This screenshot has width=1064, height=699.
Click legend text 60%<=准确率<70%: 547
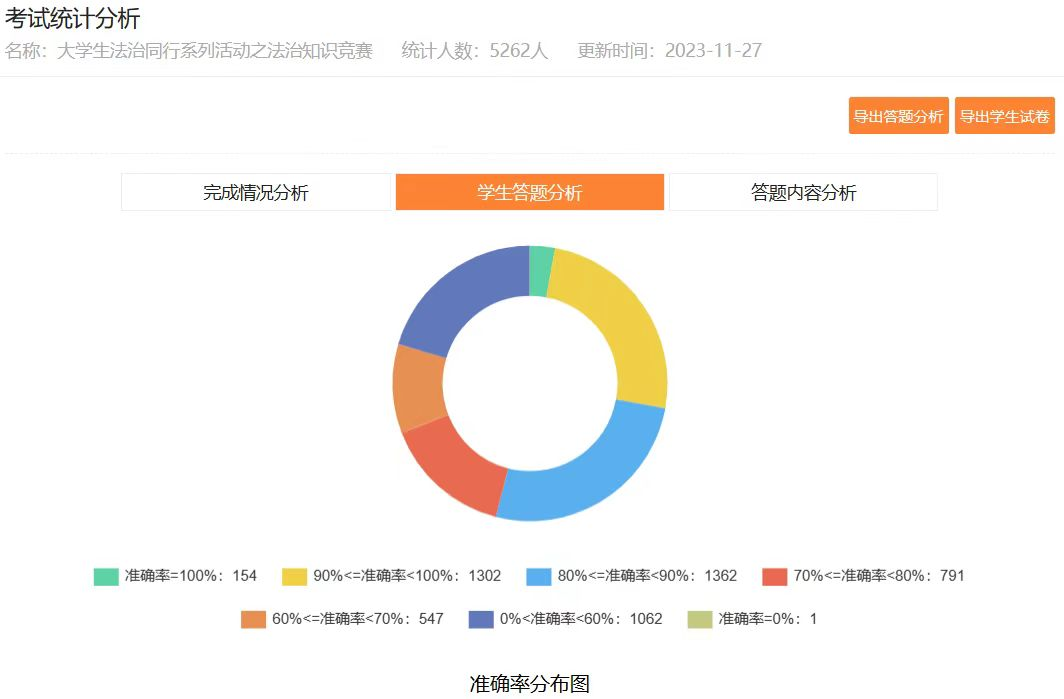pos(358,619)
